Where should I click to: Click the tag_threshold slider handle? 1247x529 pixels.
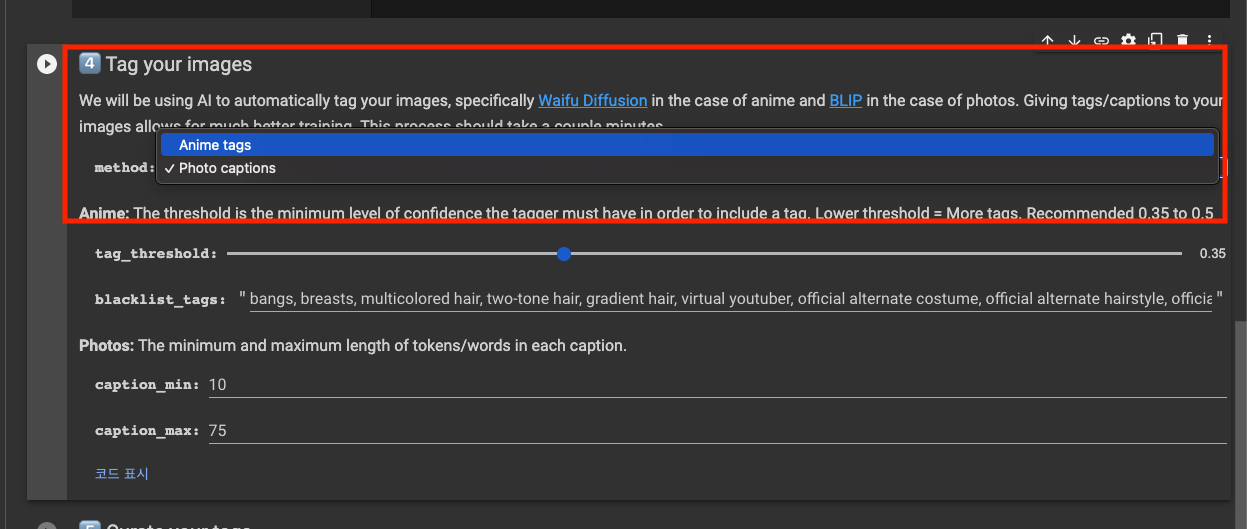coord(564,254)
